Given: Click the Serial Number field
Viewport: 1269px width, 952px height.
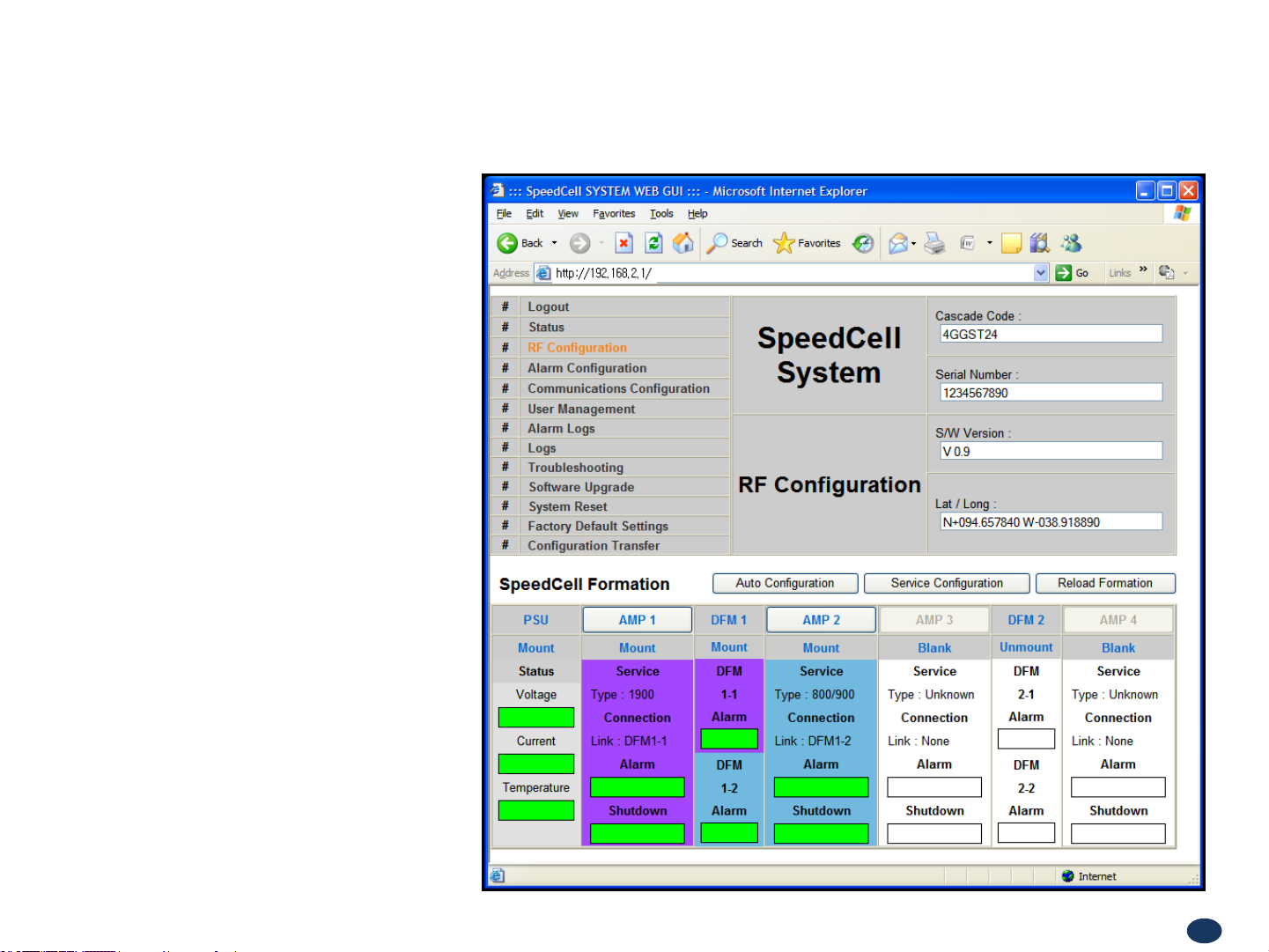Looking at the screenshot, I should [1051, 393].
